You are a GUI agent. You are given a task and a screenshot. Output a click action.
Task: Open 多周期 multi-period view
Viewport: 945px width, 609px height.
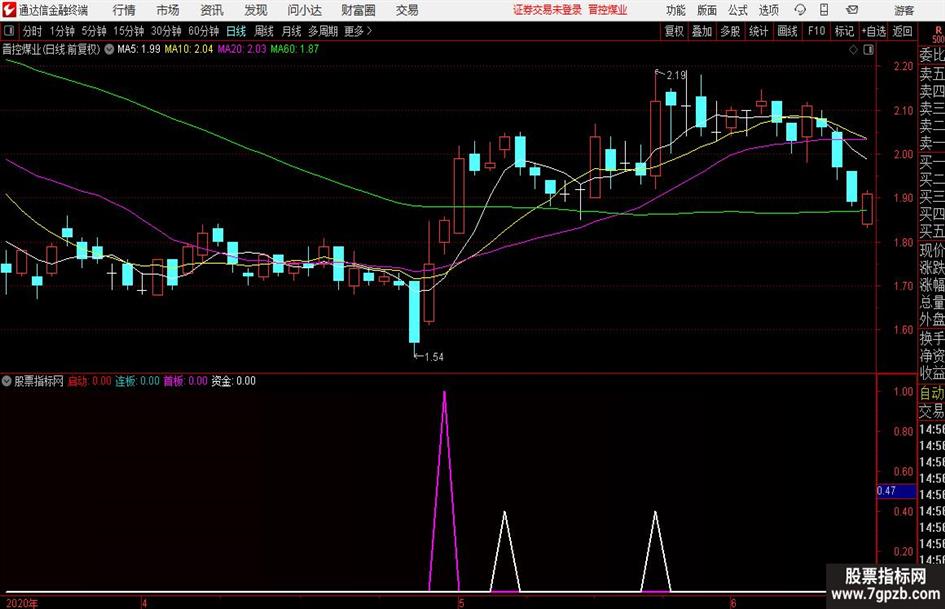point(323,31)
